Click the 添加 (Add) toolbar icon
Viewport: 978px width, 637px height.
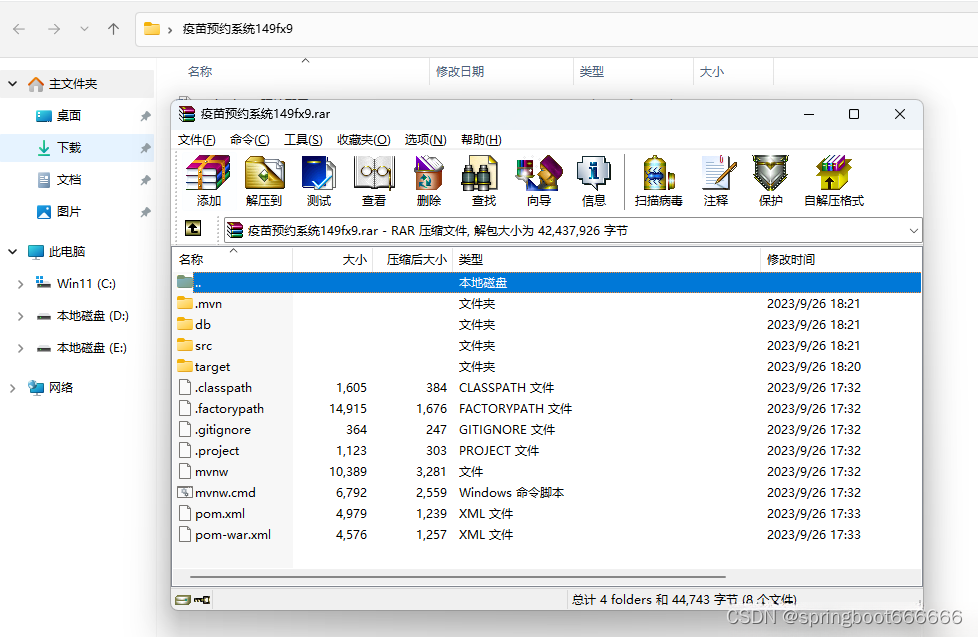pos(208,172)
